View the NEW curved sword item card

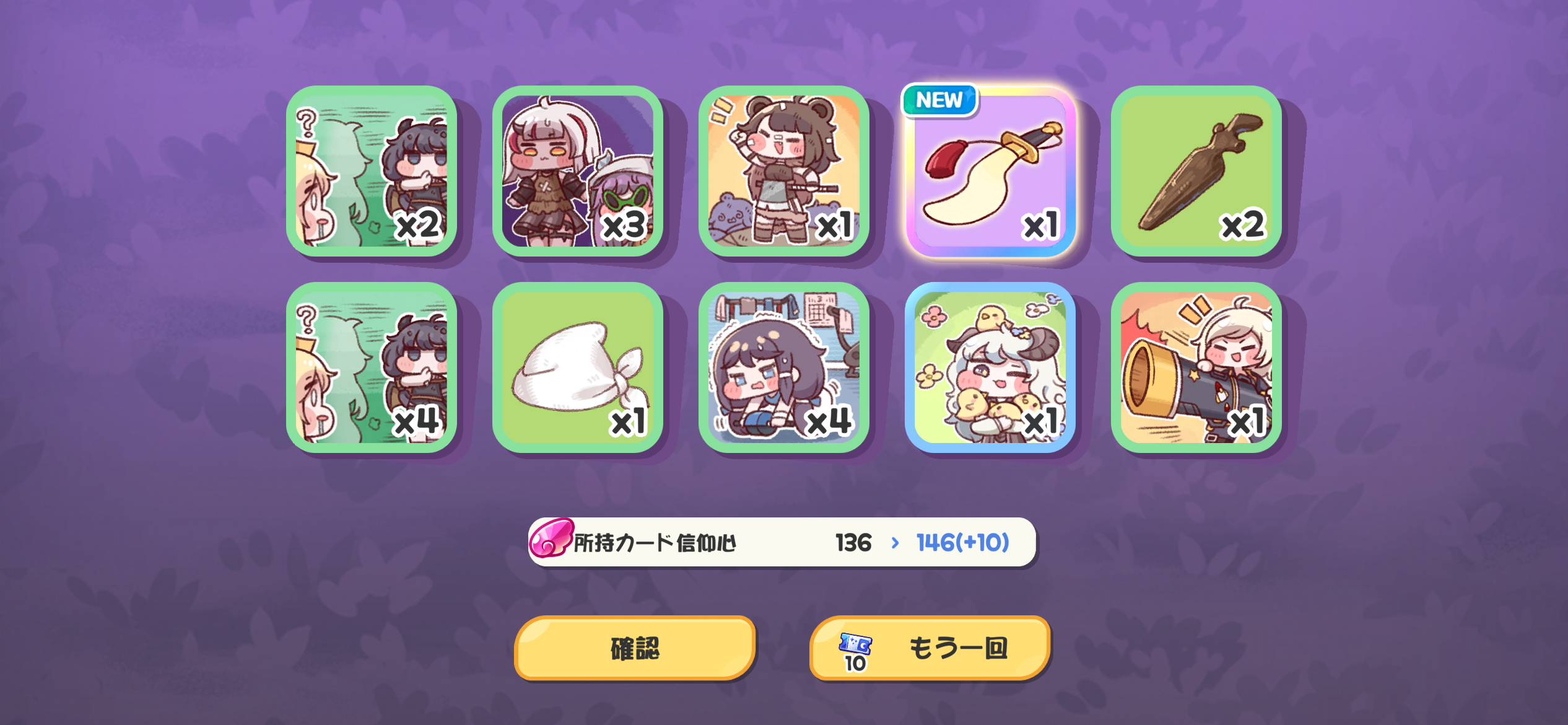(x=990, y=171)
